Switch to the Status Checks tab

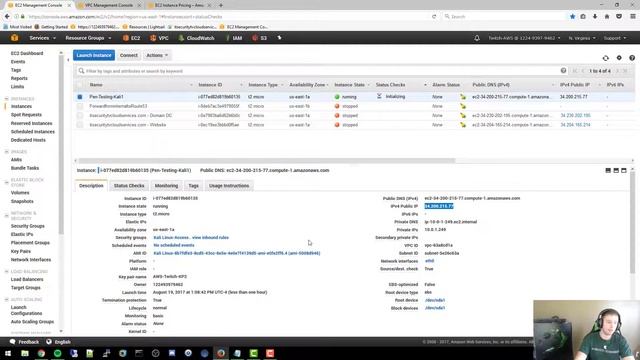point(129,186)
